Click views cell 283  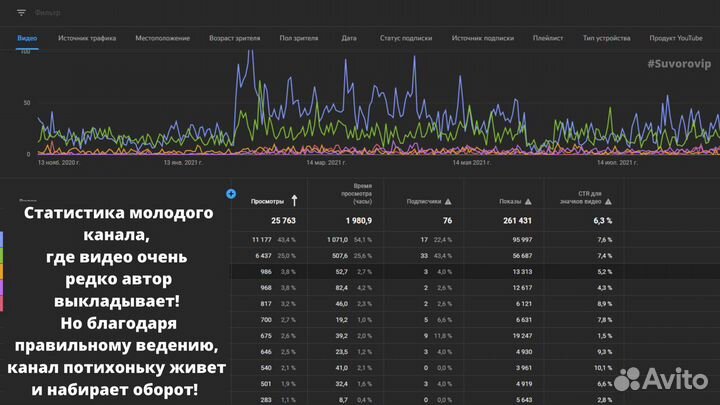coord(266,400)
